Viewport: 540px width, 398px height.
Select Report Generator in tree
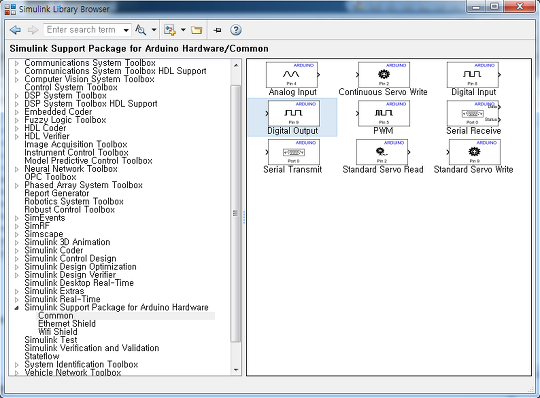click(56, 193)
